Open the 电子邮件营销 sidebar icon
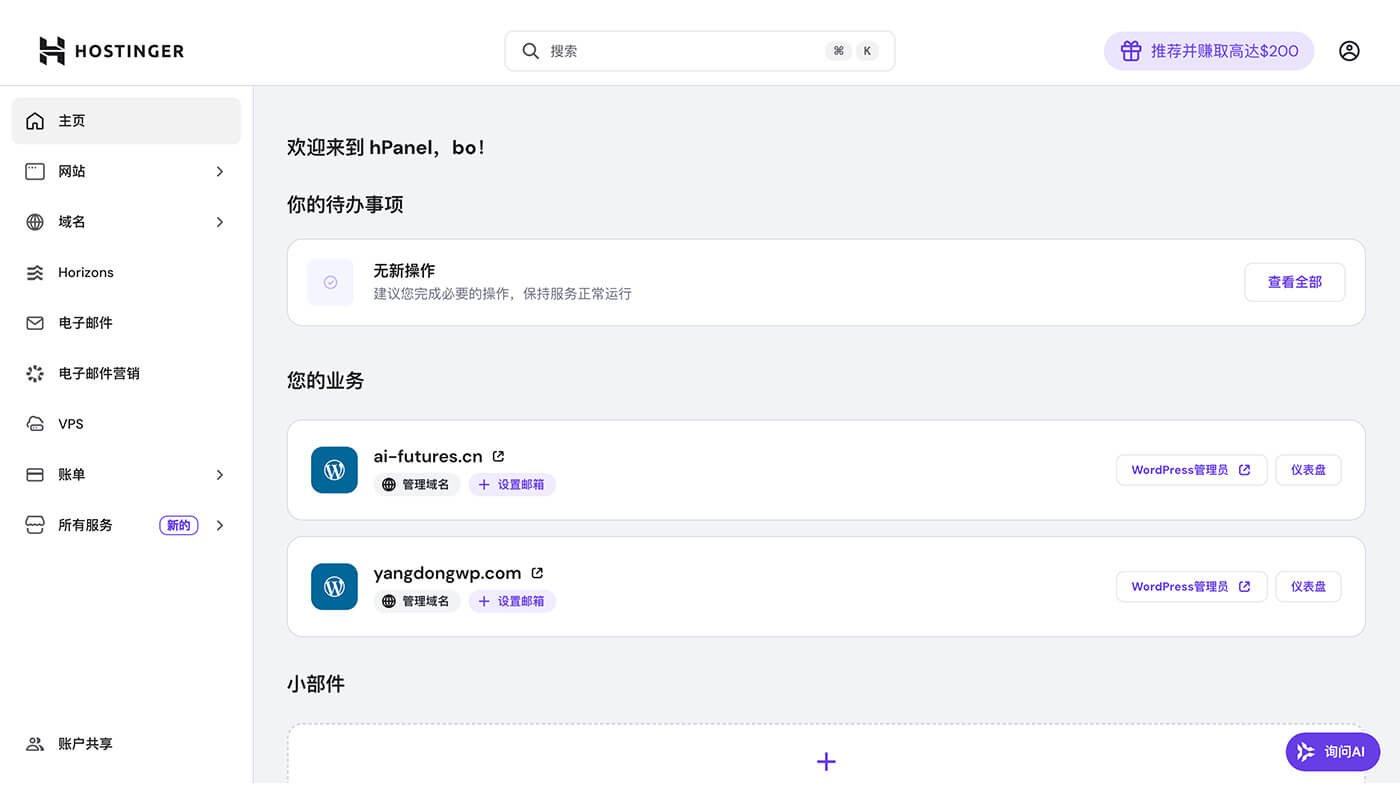 (36, 373)
